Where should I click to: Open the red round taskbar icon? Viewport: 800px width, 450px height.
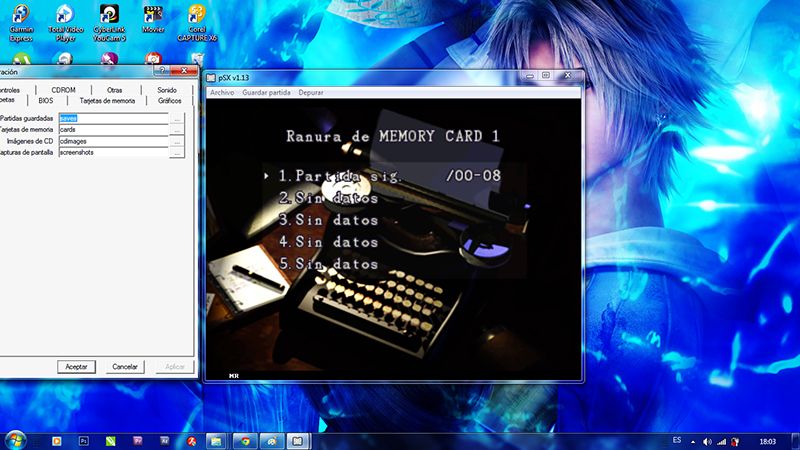pos(191,441)
